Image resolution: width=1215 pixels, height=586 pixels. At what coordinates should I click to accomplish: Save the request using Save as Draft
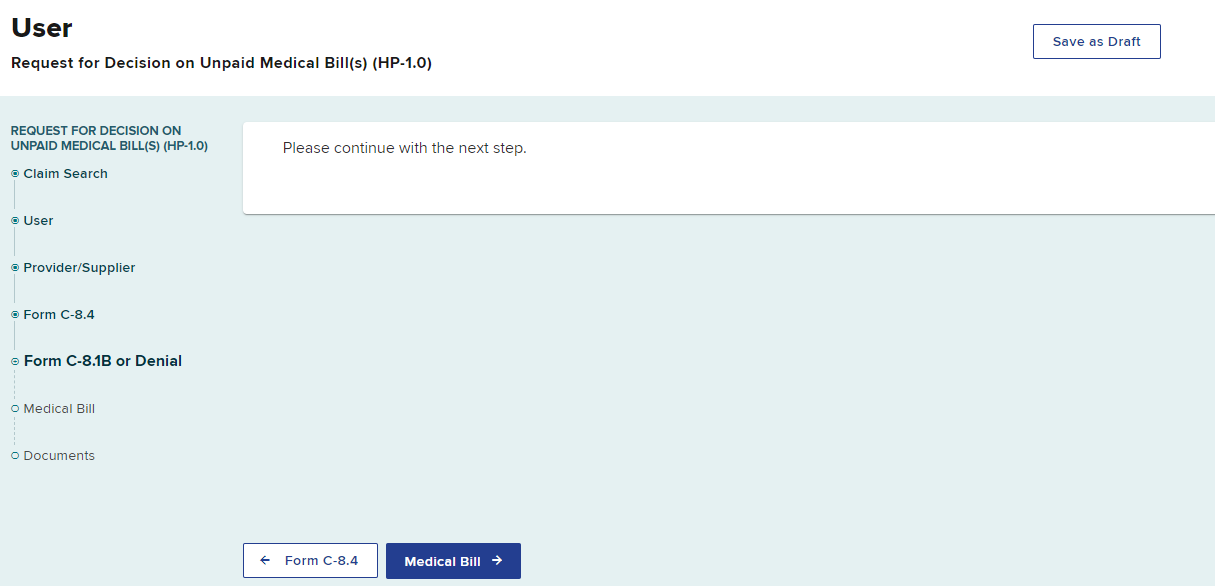pyautogui.click(x=1096, y=42)
